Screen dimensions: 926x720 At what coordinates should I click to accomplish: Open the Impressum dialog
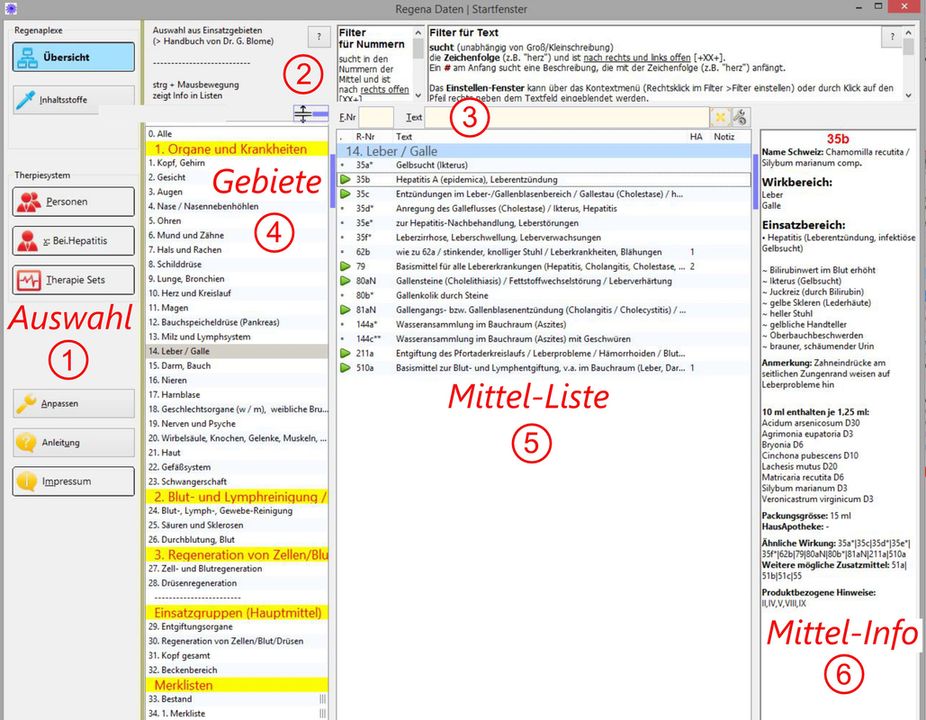click(x=73, y=482)
